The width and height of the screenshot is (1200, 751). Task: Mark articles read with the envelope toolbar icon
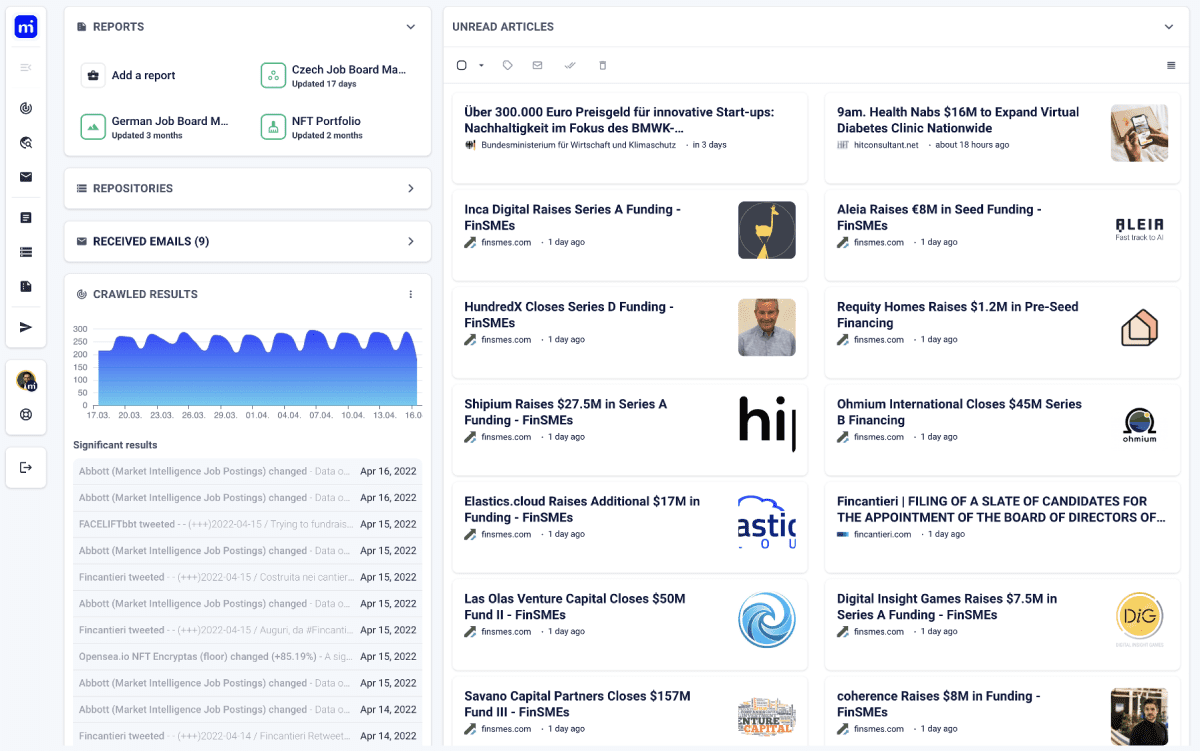click(x=537, y=64)
